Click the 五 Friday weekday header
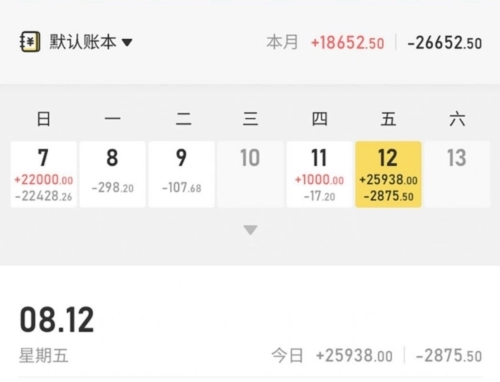The width and height of the screenshot is (500, 382). 388,119
